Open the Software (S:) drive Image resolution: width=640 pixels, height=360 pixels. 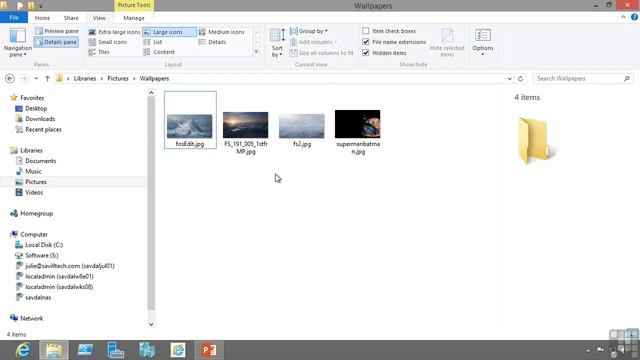(42, 256)
